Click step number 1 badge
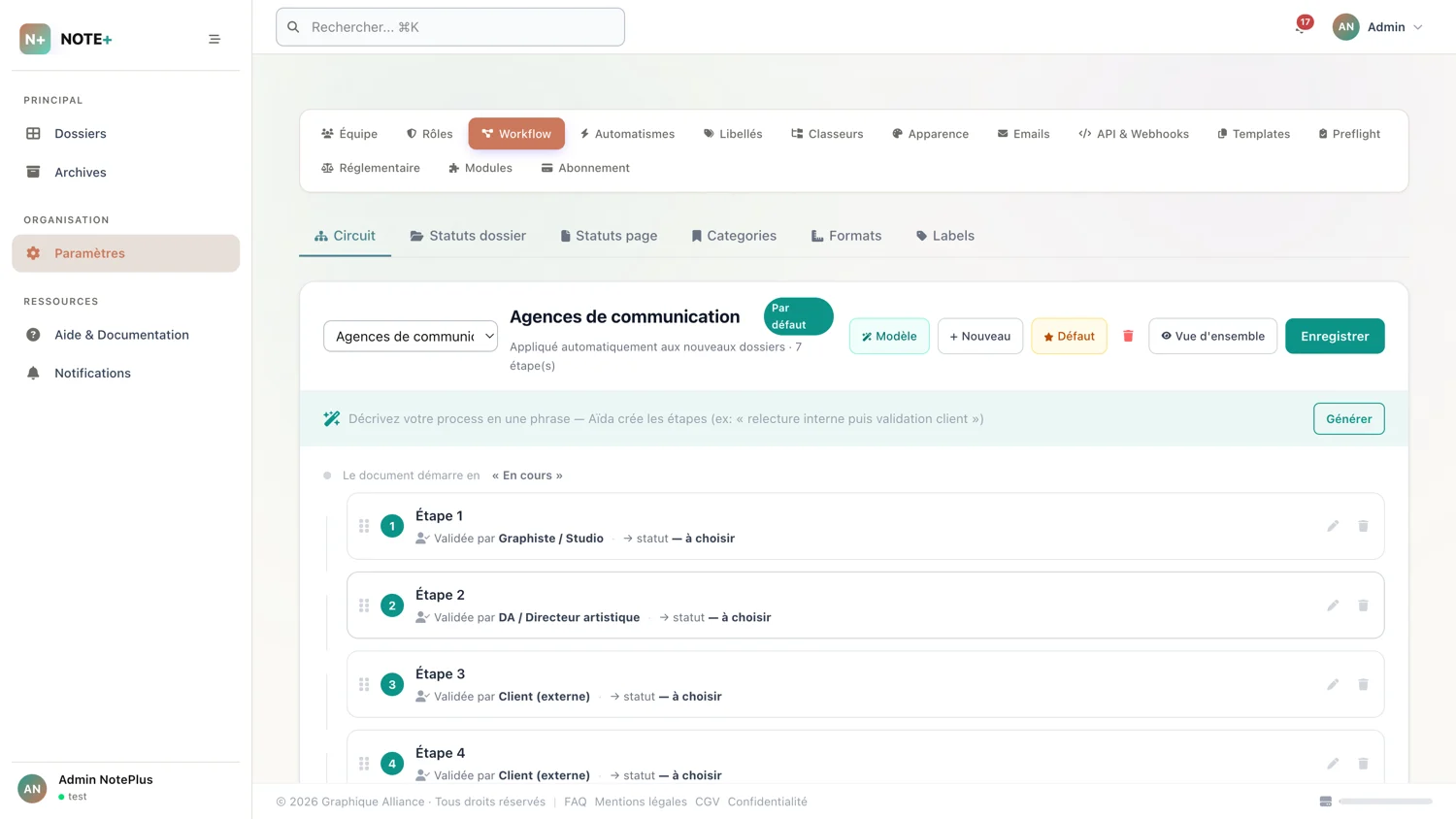Image resolution: width=1456 pixels, height=819 pixels. click(392, 526)
